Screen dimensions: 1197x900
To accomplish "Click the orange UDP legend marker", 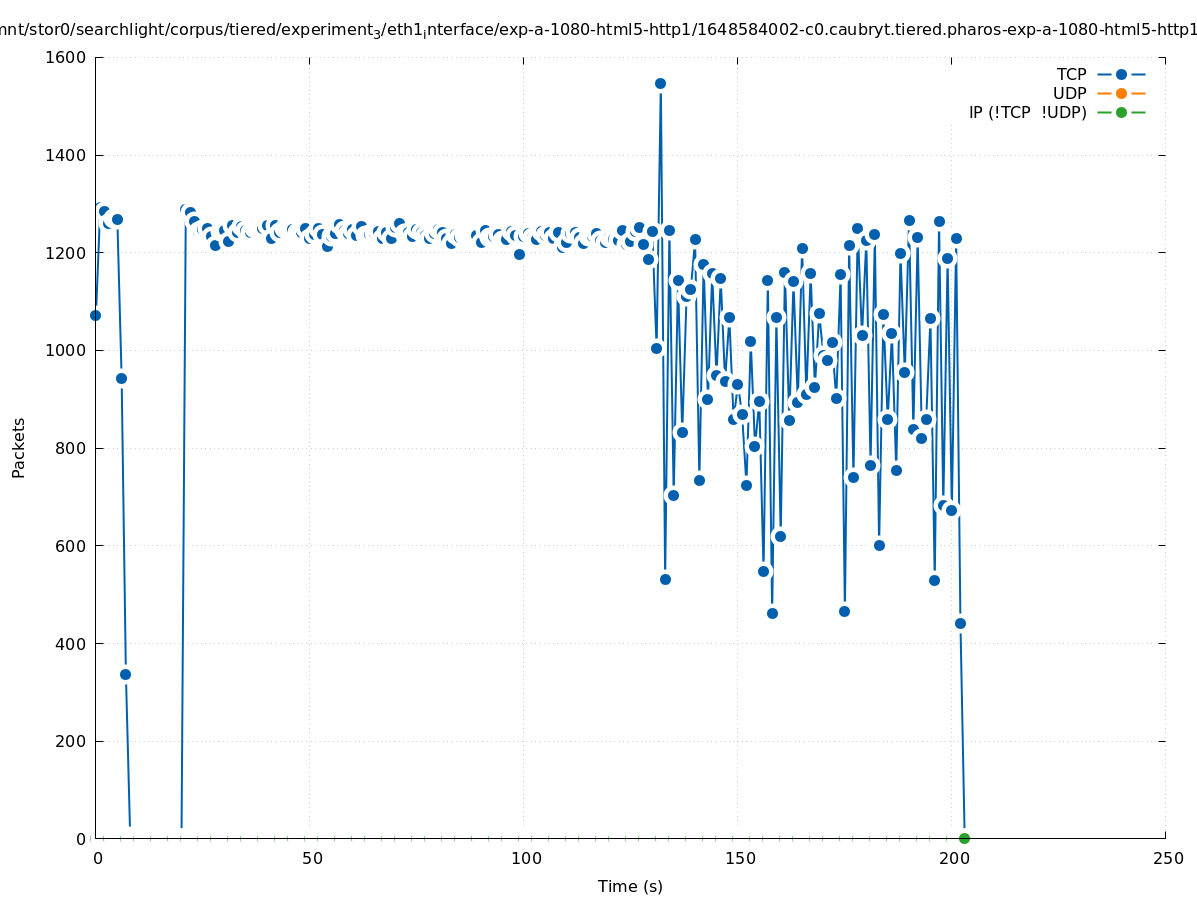I will [x=1121, y=93].
